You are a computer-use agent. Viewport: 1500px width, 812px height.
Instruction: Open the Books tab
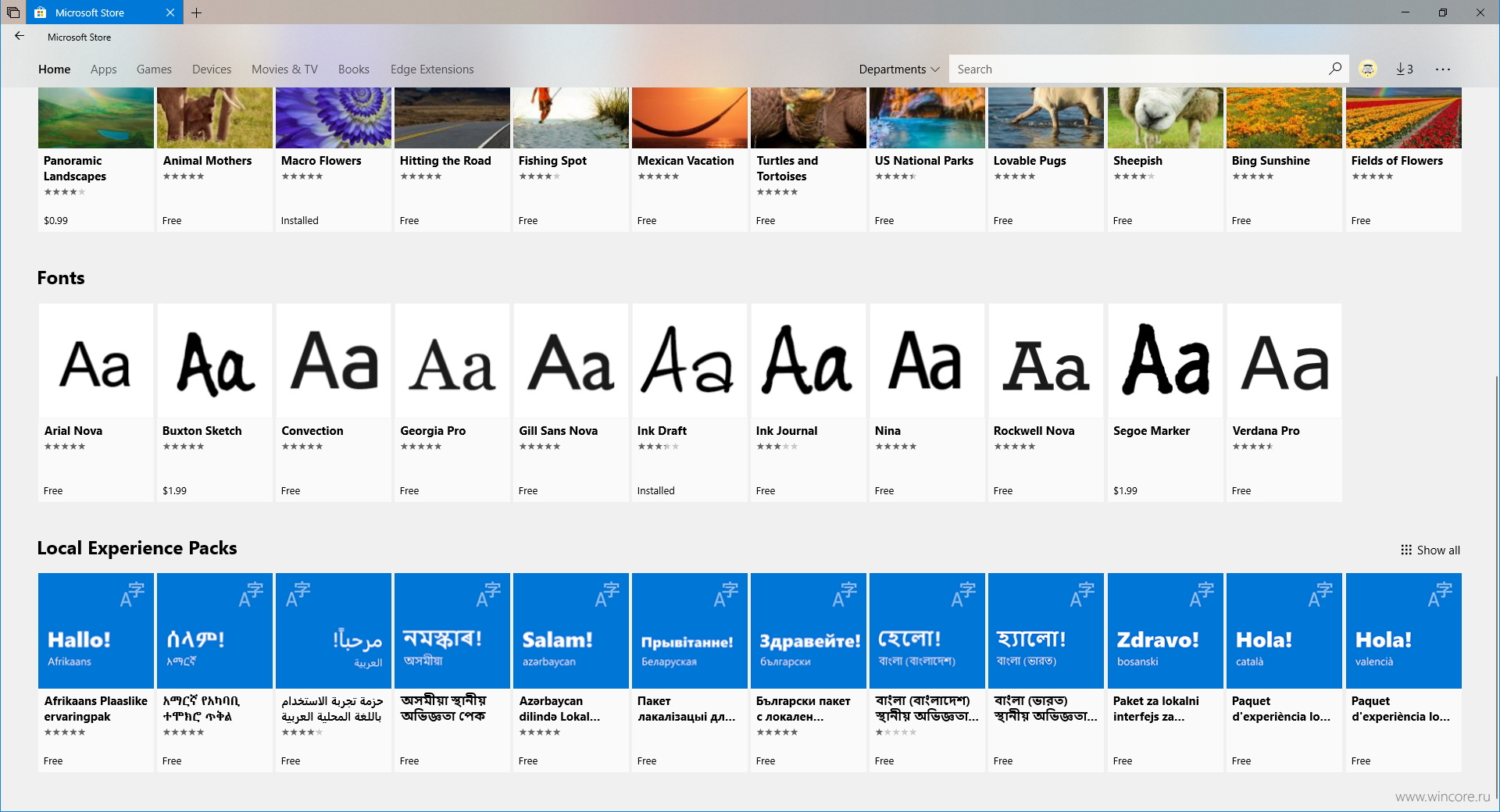tap(353, 69)
